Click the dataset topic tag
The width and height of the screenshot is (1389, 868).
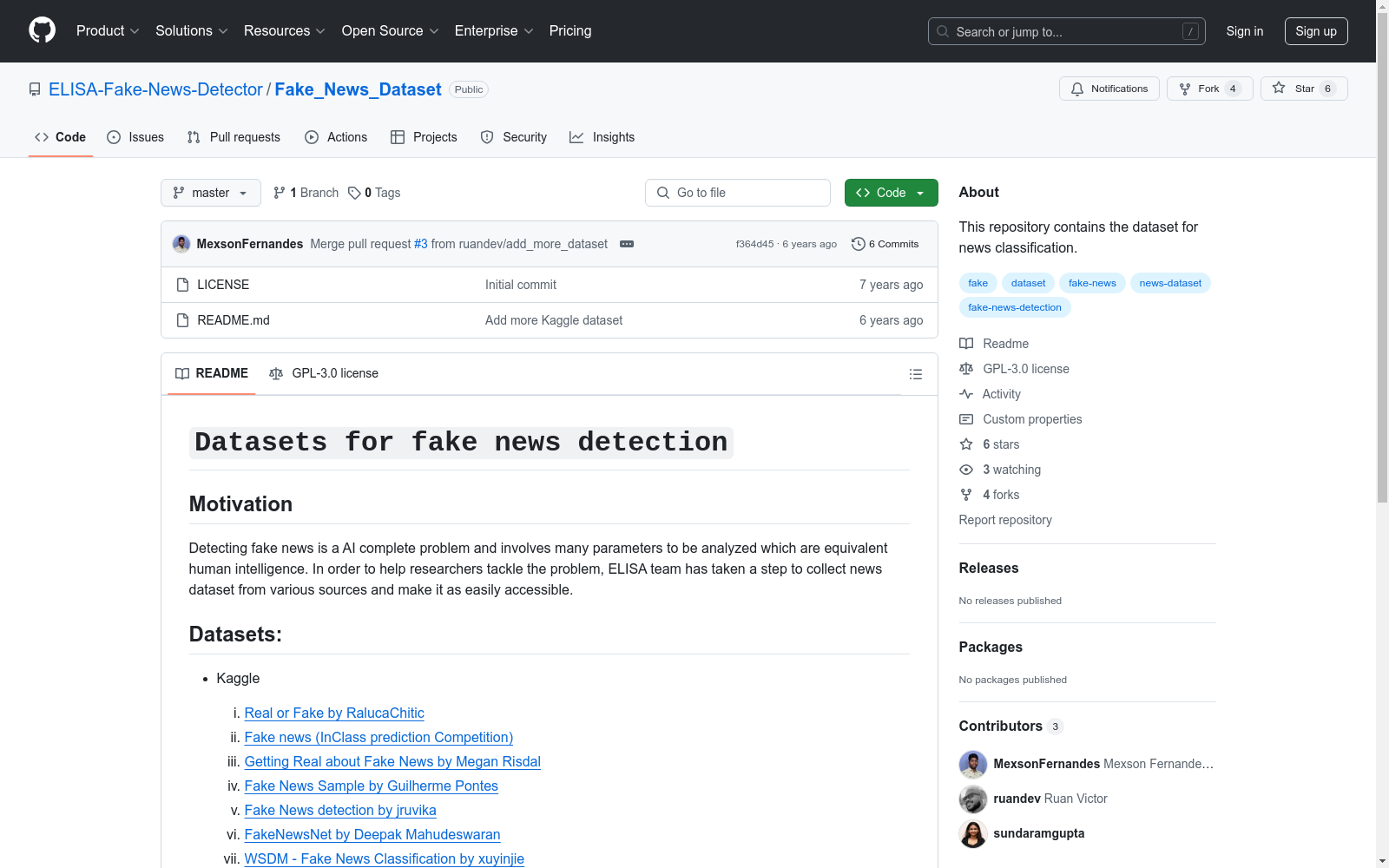(x=1028, y=283)
